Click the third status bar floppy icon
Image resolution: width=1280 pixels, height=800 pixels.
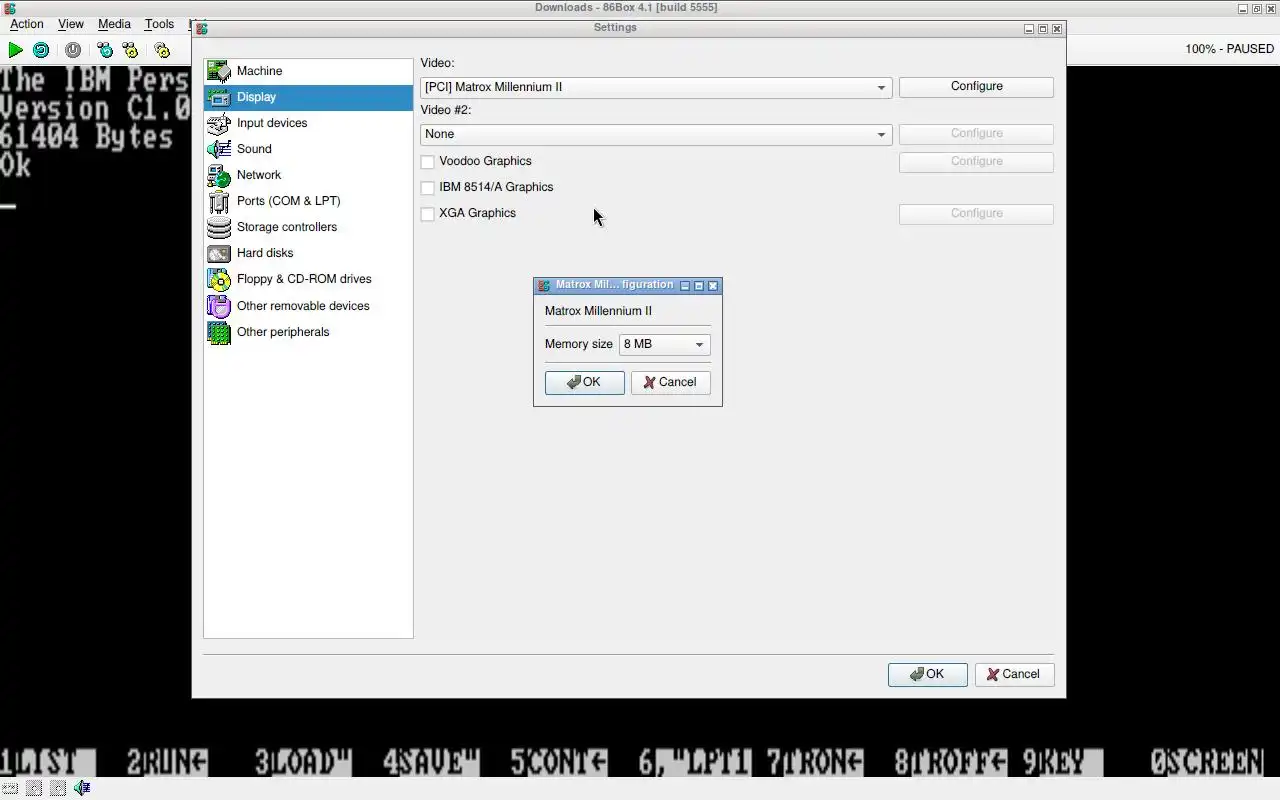coord(58,788)
